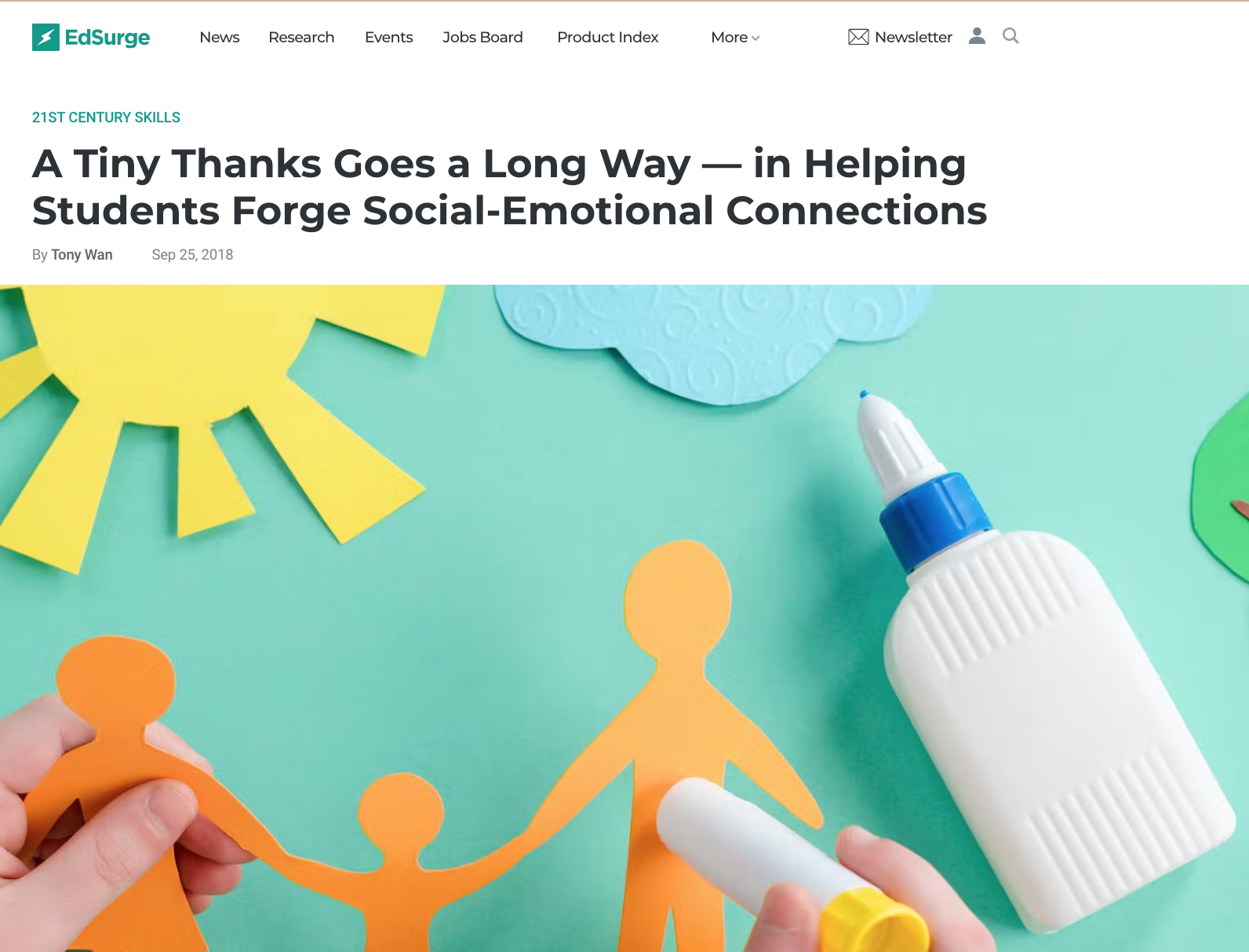The width and height of the screenshot is (1249, 952).
Task: Click the EdSurge wordmark text
Action: coord(107,37)
